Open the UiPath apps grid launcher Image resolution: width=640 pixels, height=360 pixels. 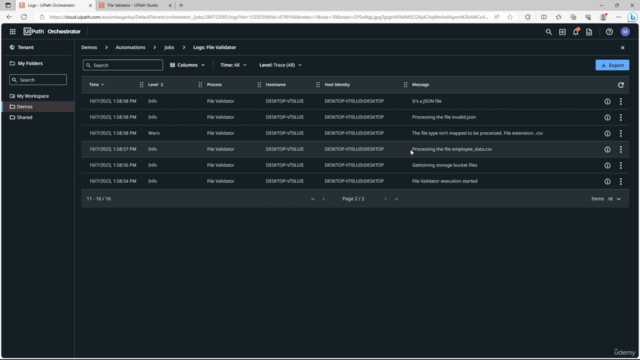click(13, 31)
